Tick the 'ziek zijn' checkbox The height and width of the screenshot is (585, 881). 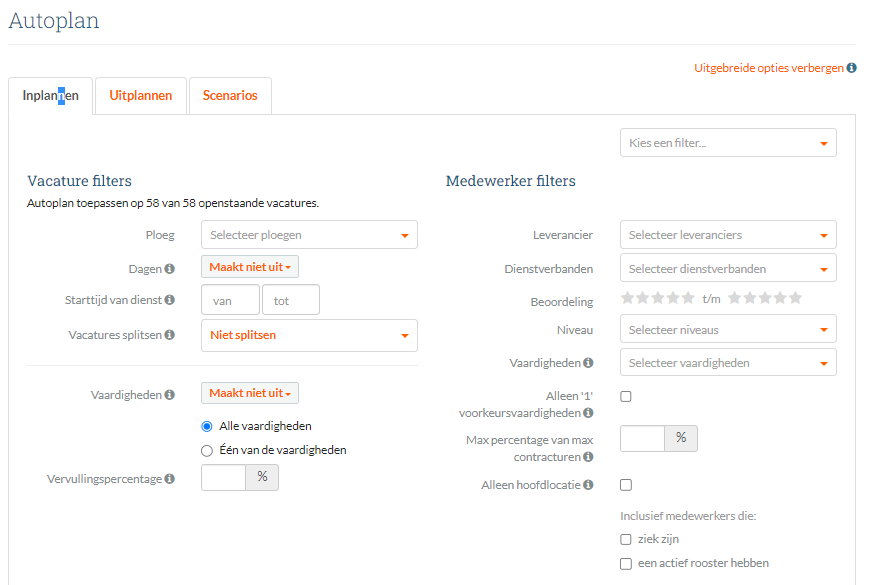click(x=626, y=540)
